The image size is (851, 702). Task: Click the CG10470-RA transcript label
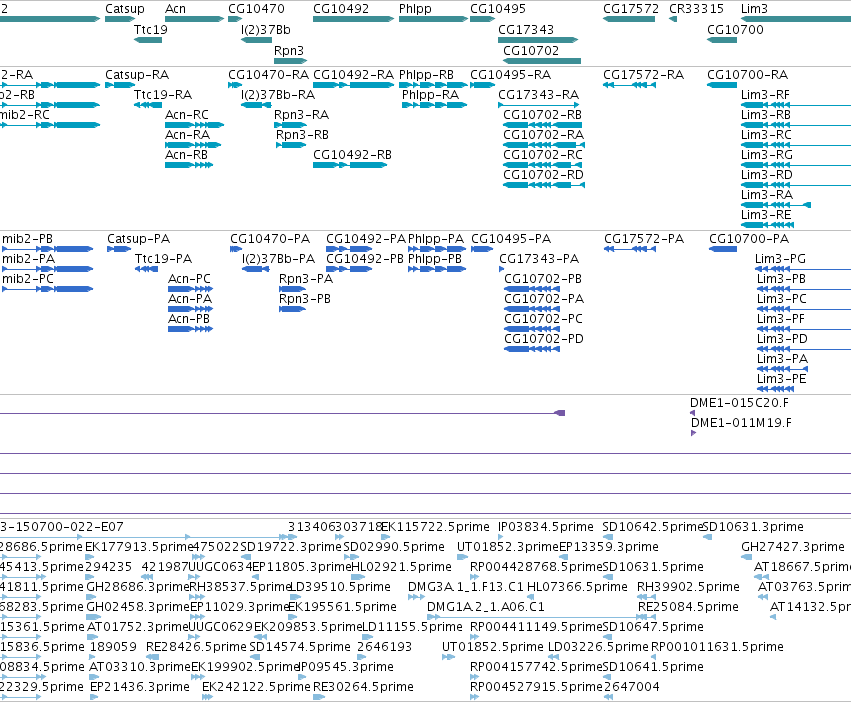(x=268, y=75)
